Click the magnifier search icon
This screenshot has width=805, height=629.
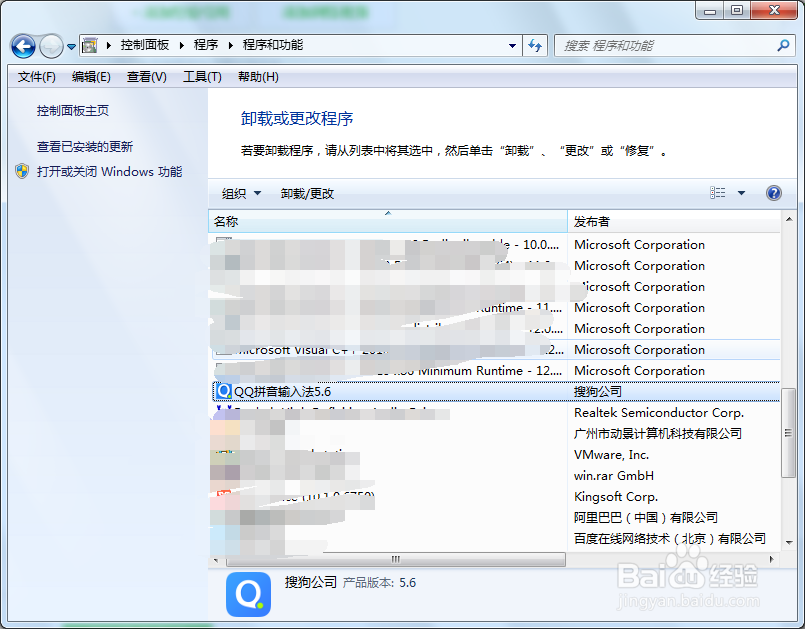pyautogui.click(x=783, y=46)
